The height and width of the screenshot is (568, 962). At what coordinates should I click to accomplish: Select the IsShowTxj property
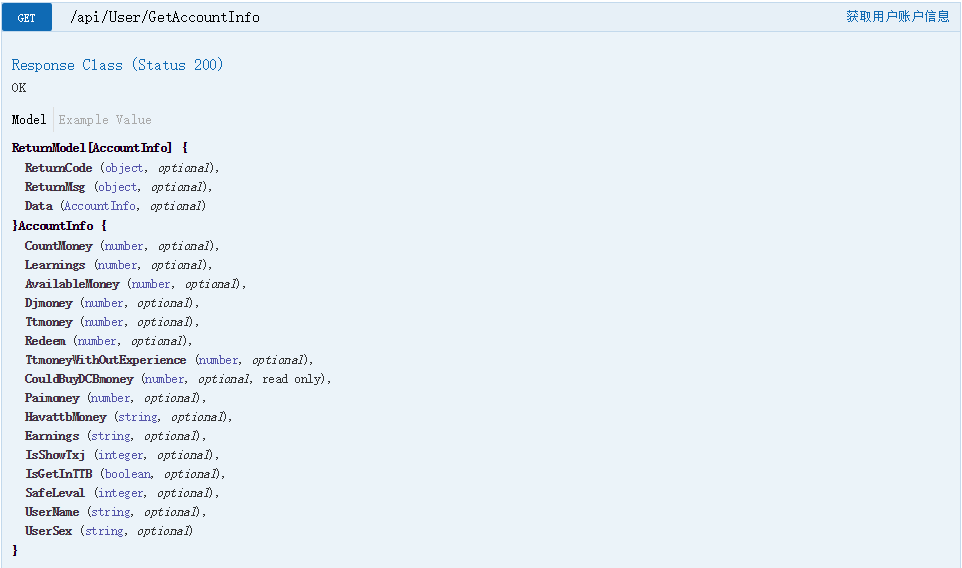coord(55,455)
